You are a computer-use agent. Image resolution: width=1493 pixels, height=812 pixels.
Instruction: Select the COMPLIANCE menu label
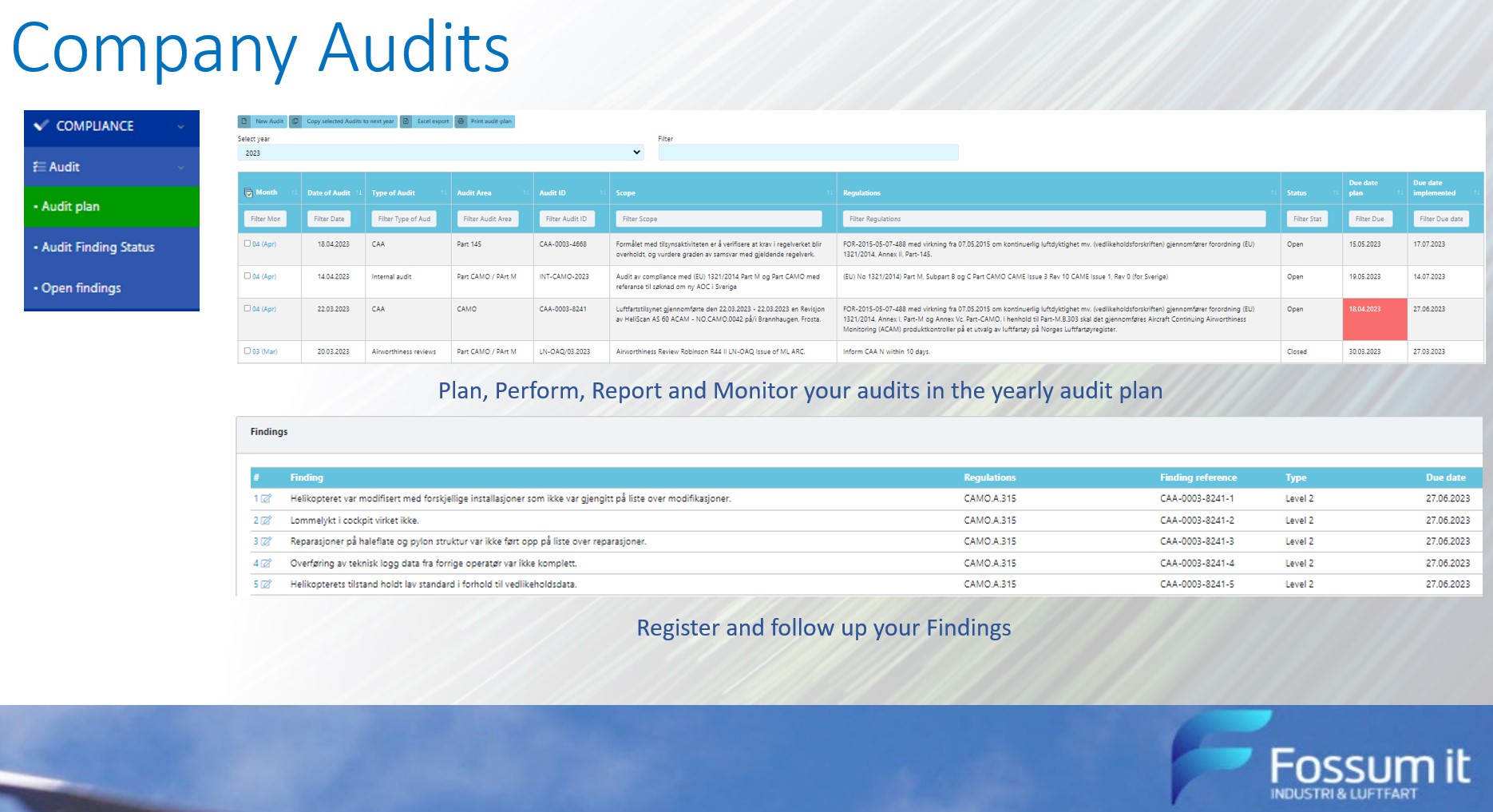tap(94, 126)
